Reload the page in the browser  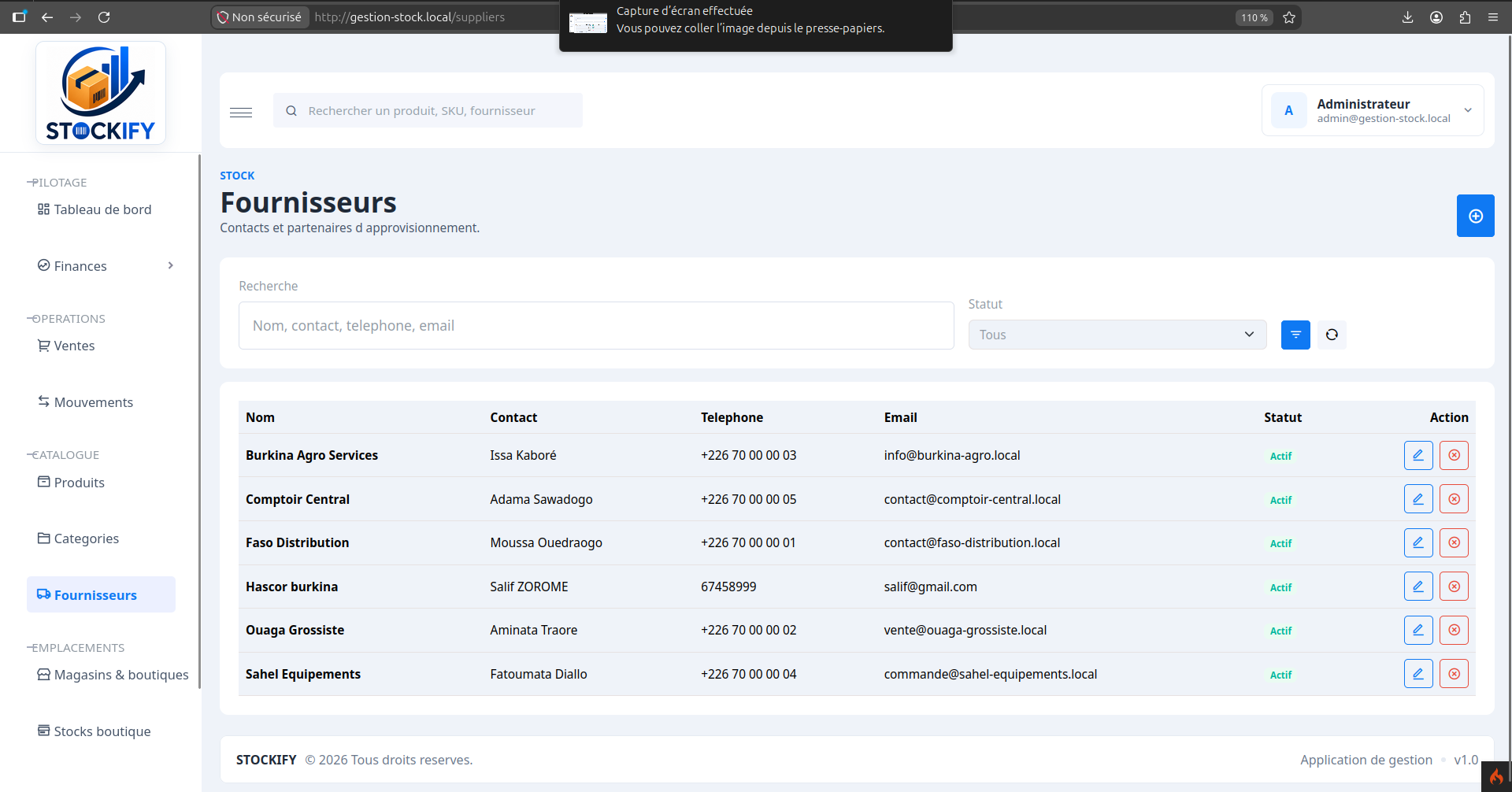click(104, 17)
